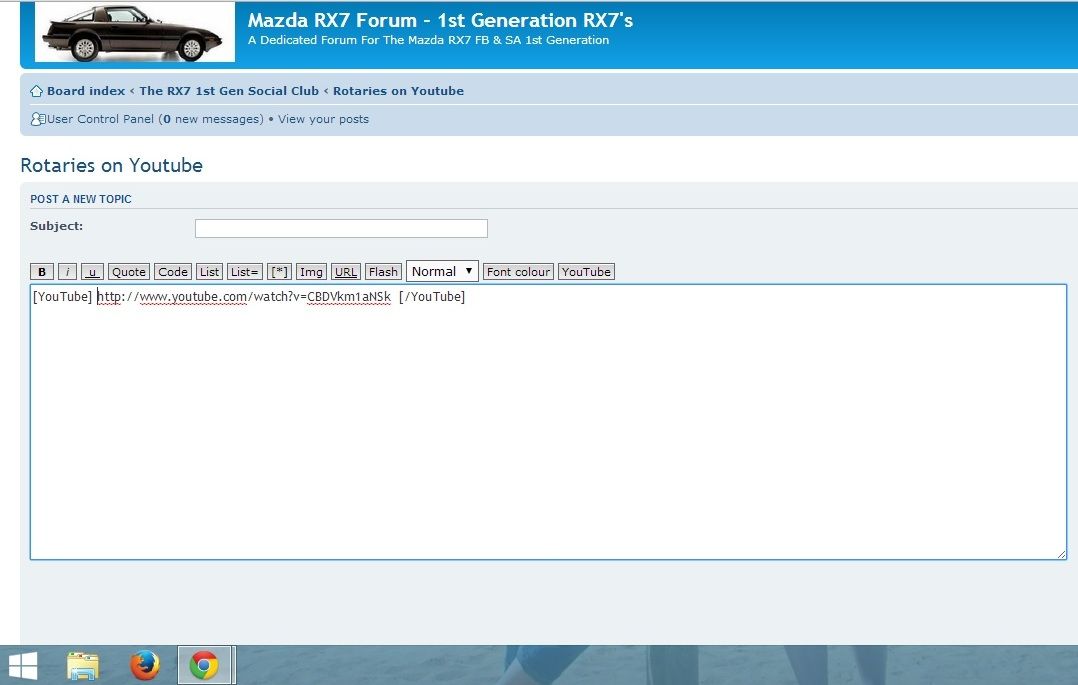The width and height of the screenshot is (1078, 685).
Task: Click the [/YouTube] closing tag text
Action: click(432, 296)
